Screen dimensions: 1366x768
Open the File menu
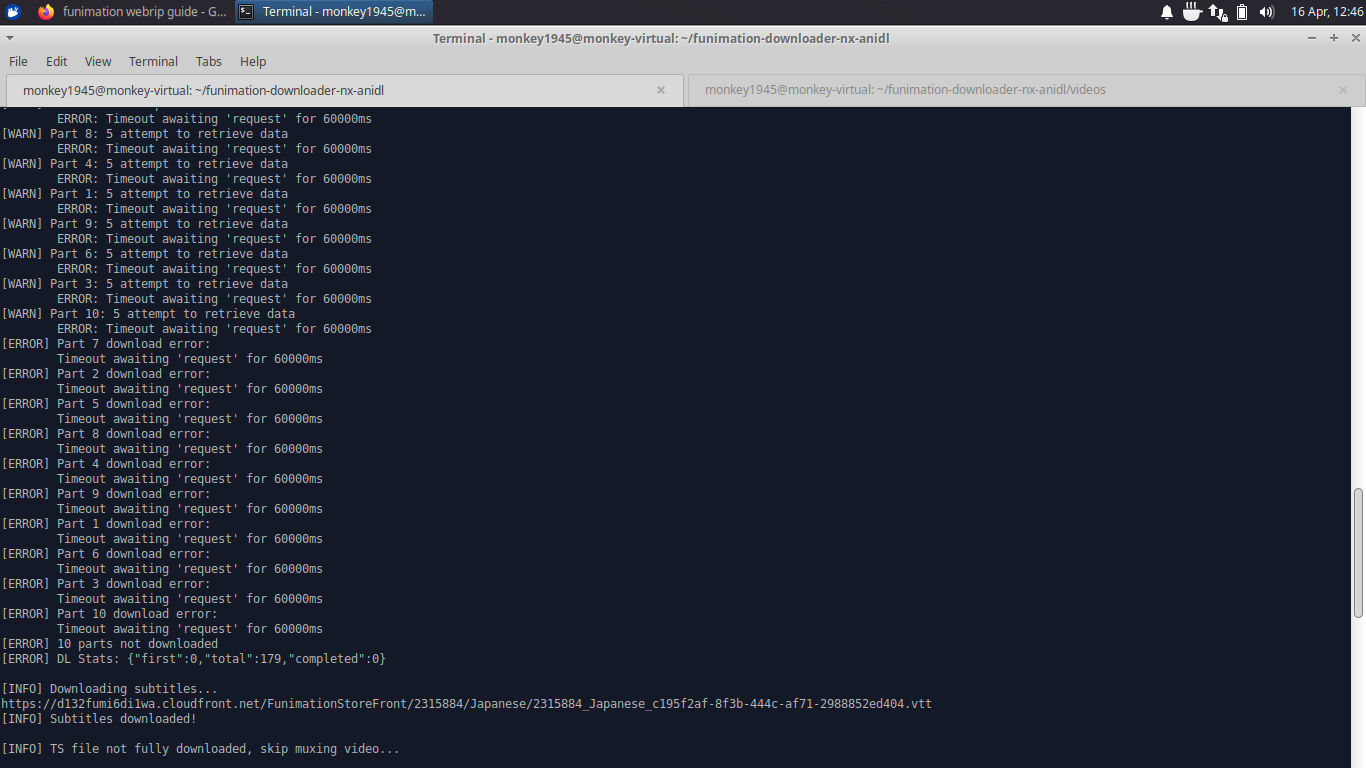[18, 61]
